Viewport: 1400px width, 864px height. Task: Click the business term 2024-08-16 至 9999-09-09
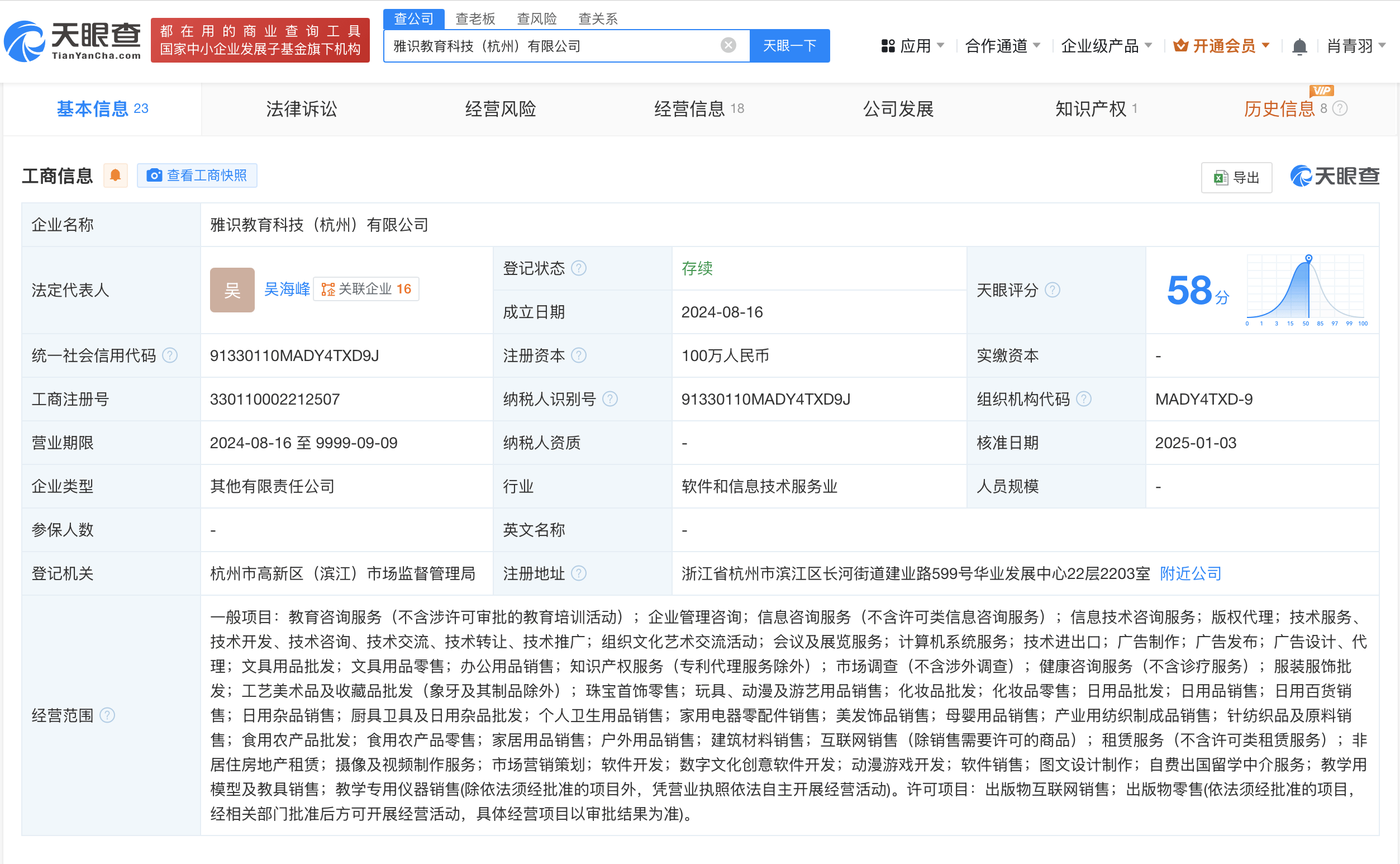click(303, 443)
